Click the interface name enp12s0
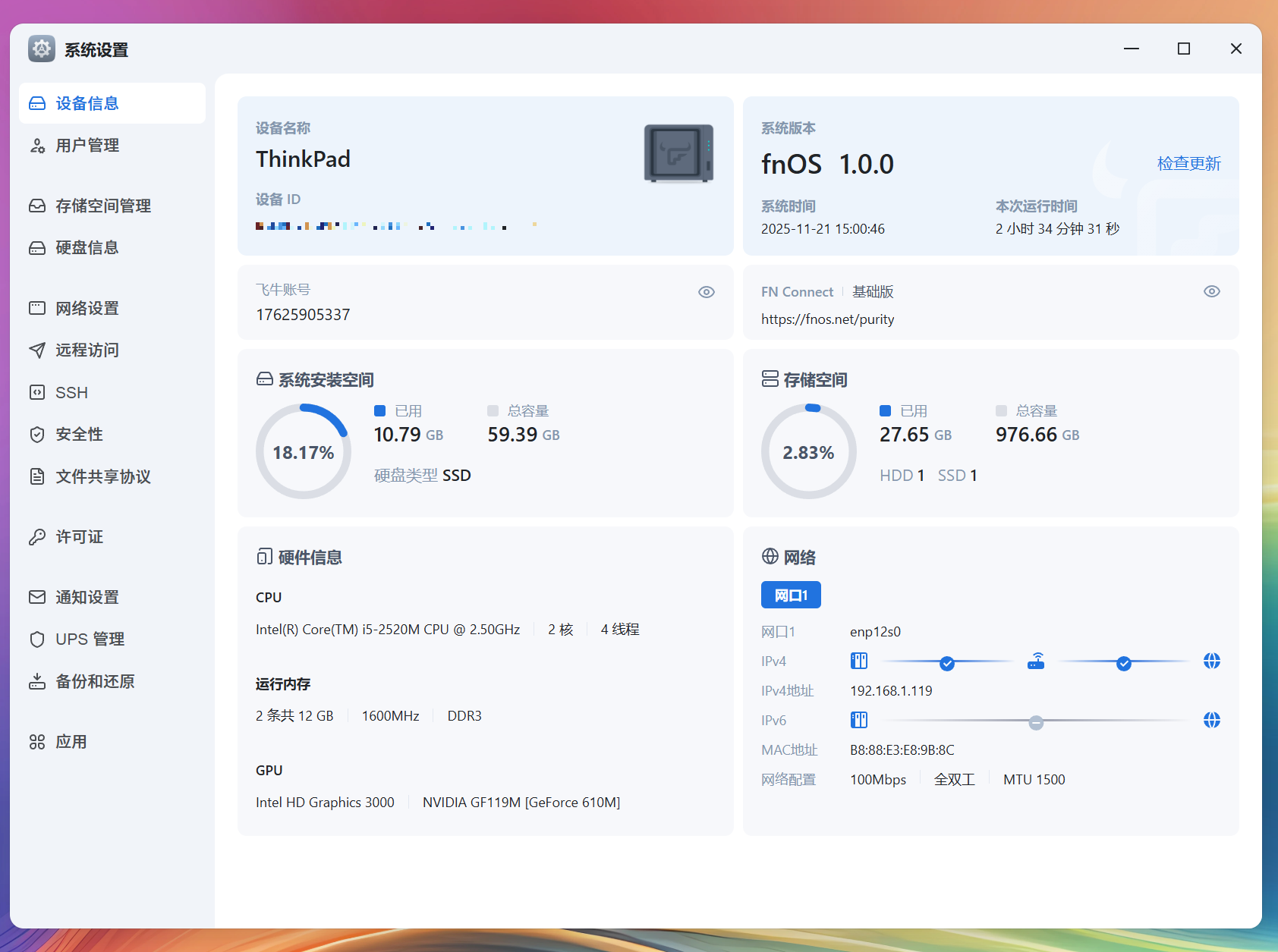 click(875, 632)
